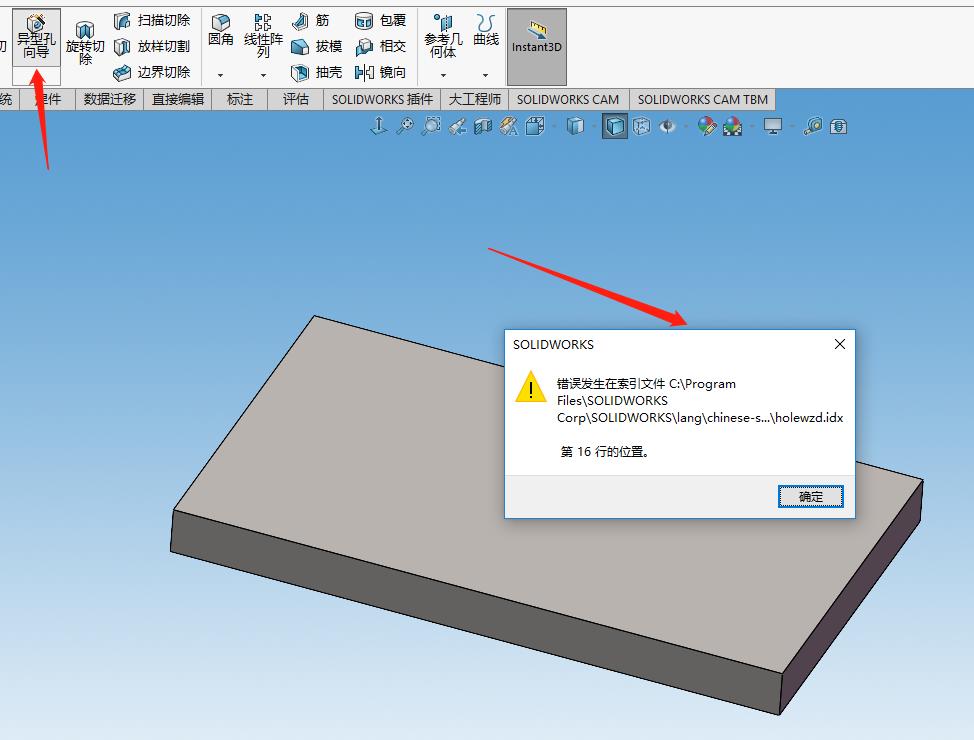Screen dimensions: 974x740
Task: Click the Edit Appearance color ball icon
Action: tap(706, 127)
